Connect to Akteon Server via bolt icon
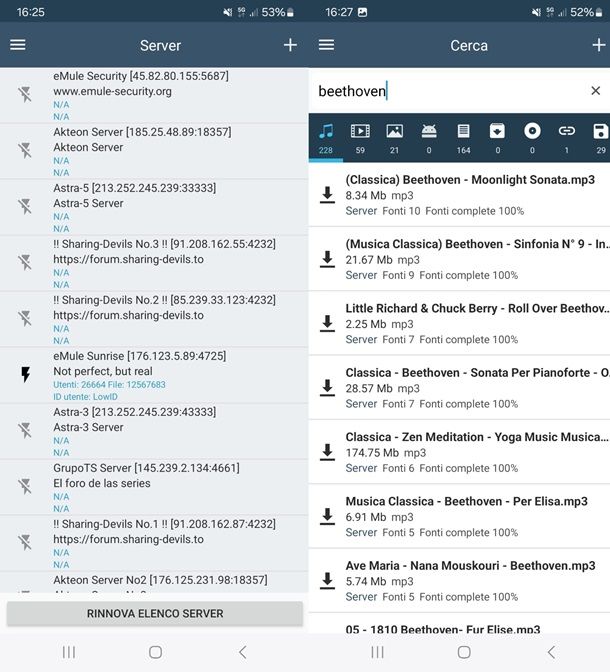This screenshot has width=610, height=672. (25, 150)
